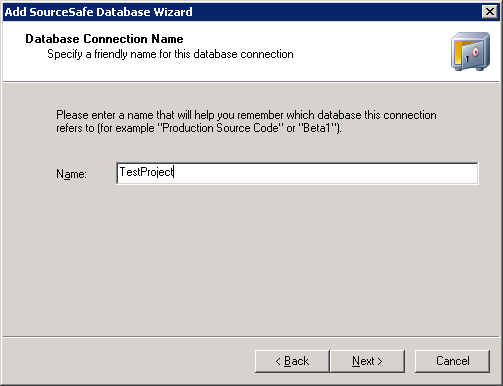Click the Please enter a name instruction text

246,115
